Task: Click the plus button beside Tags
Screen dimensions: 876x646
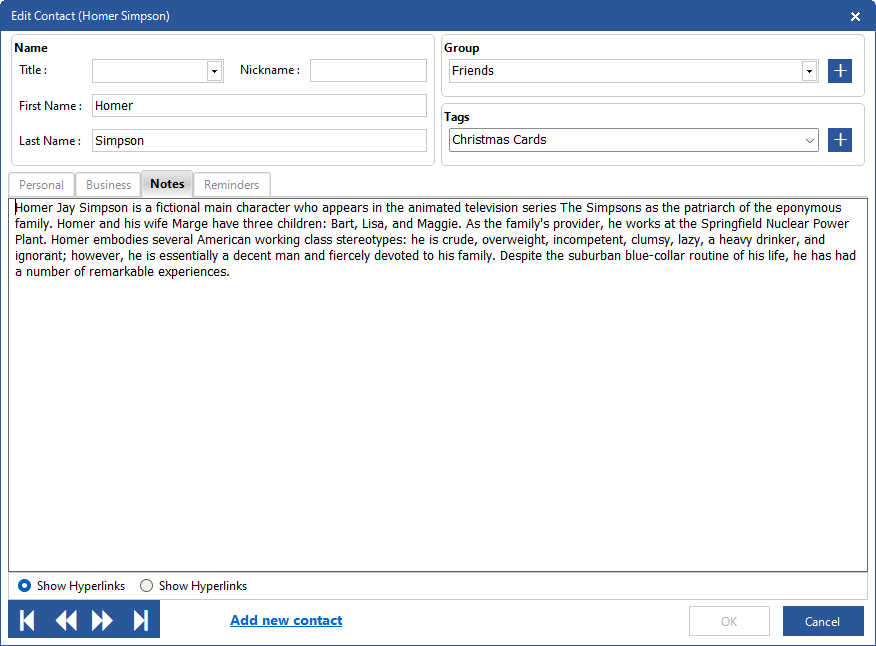Action: pyautogui.click(x=840, y=140)
